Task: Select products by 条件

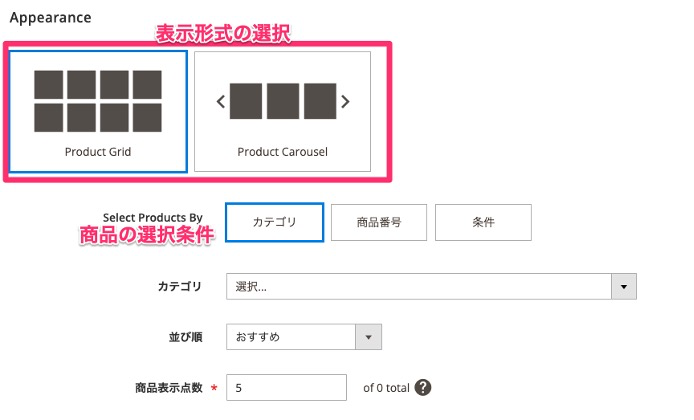Action: tap(483, 222)
